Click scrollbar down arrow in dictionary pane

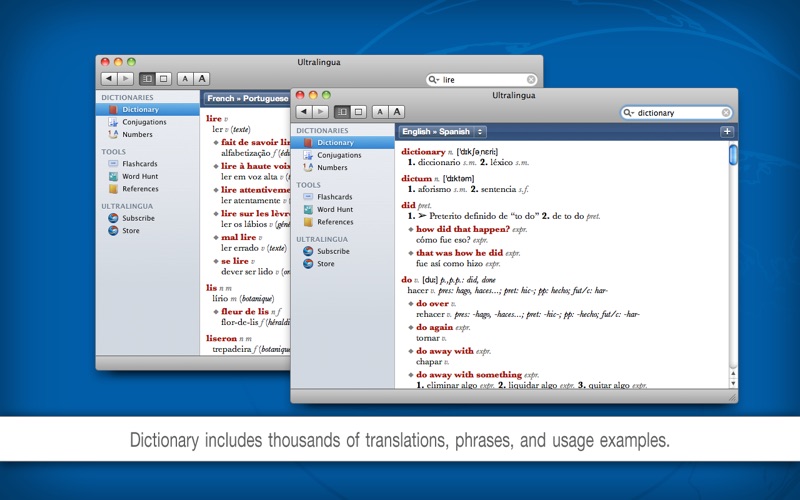pos(733,384)
